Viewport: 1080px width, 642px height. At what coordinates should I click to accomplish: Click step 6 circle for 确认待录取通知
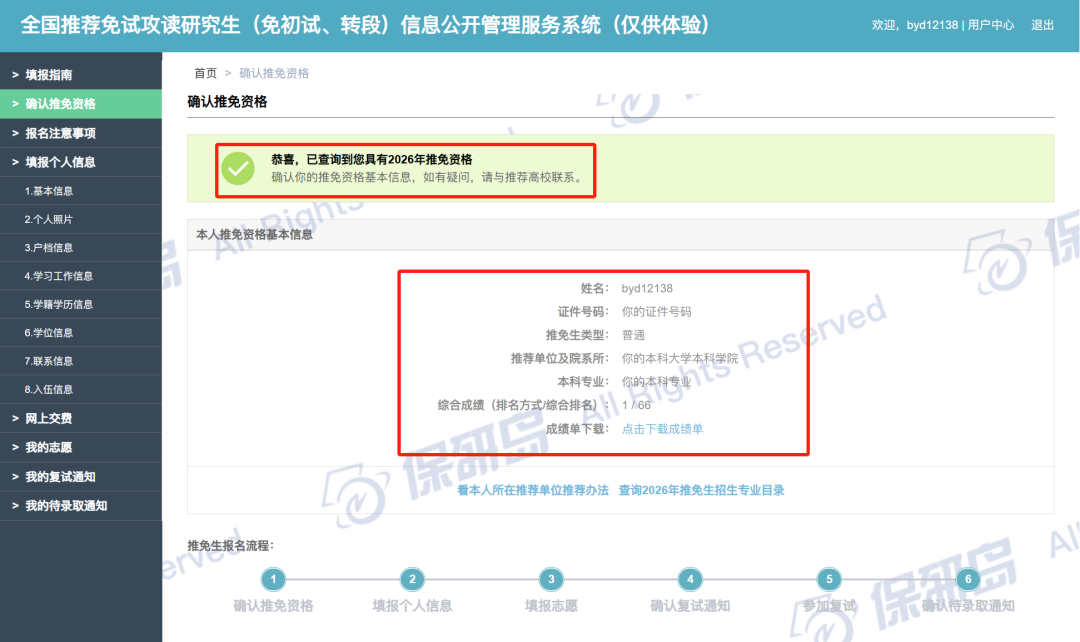pyautogui.click(x=966, y=579)
